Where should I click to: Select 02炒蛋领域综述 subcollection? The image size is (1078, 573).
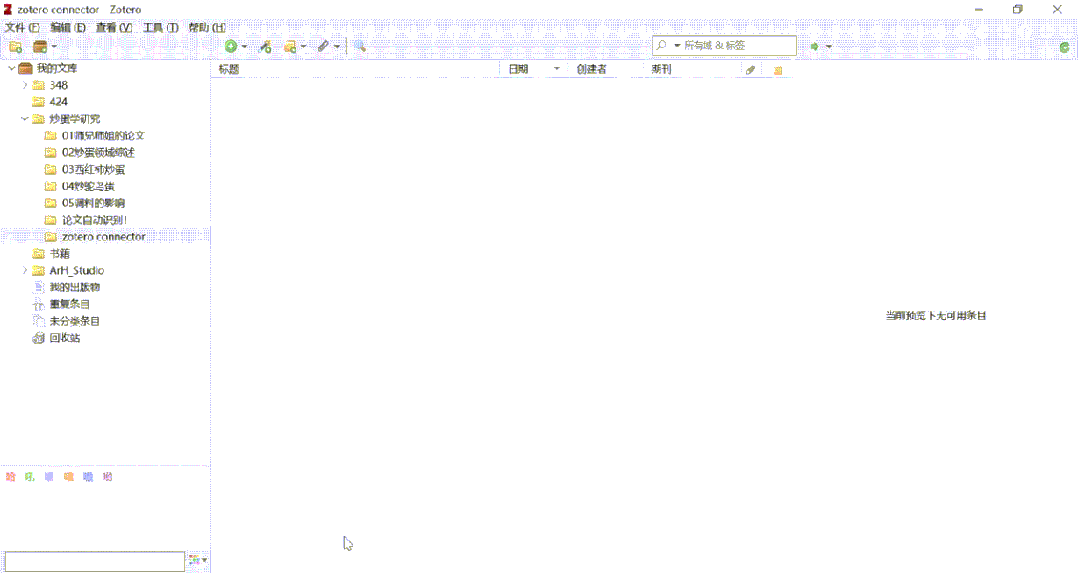point(98,152)
